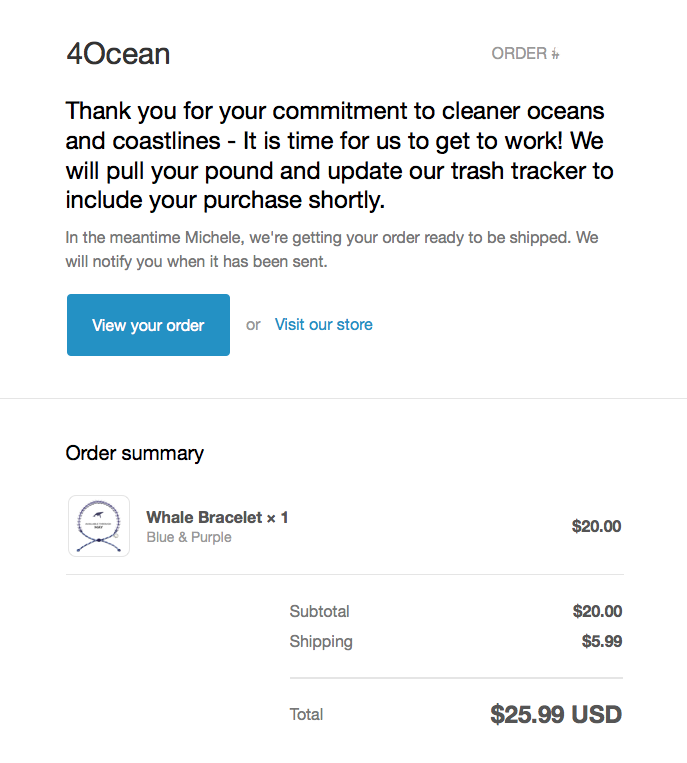This screenshot has height=763, width=687.
Task: Select the ORDER # label
Action: 525,54
